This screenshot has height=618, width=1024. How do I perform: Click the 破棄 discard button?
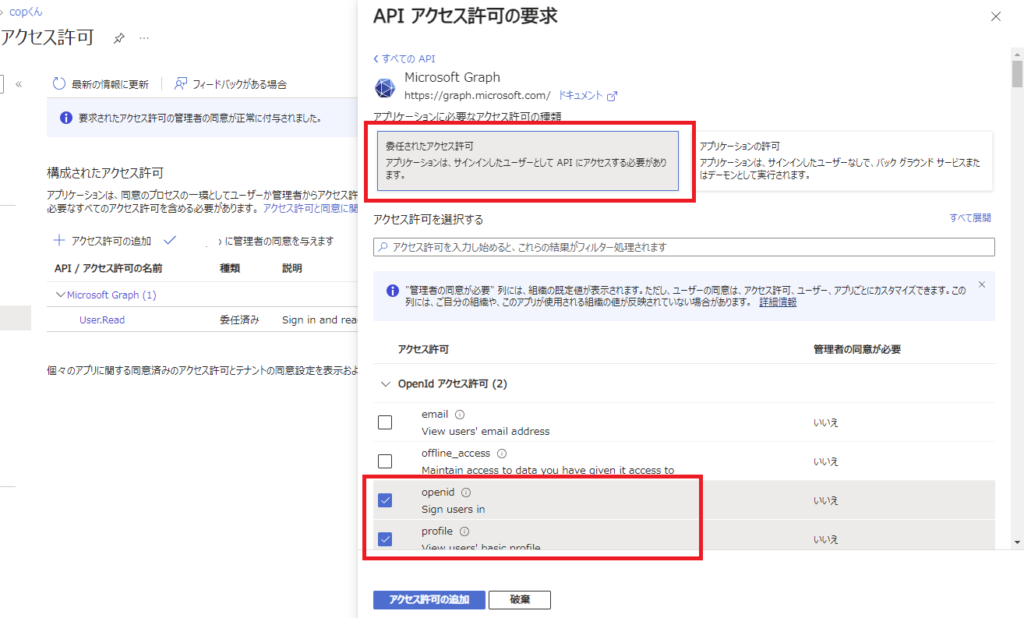point(520,600)
